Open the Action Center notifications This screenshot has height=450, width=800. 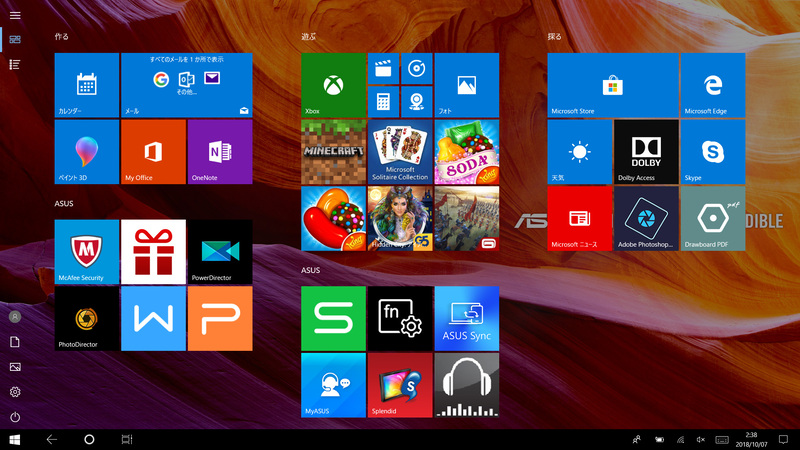(x=783, y=439)
